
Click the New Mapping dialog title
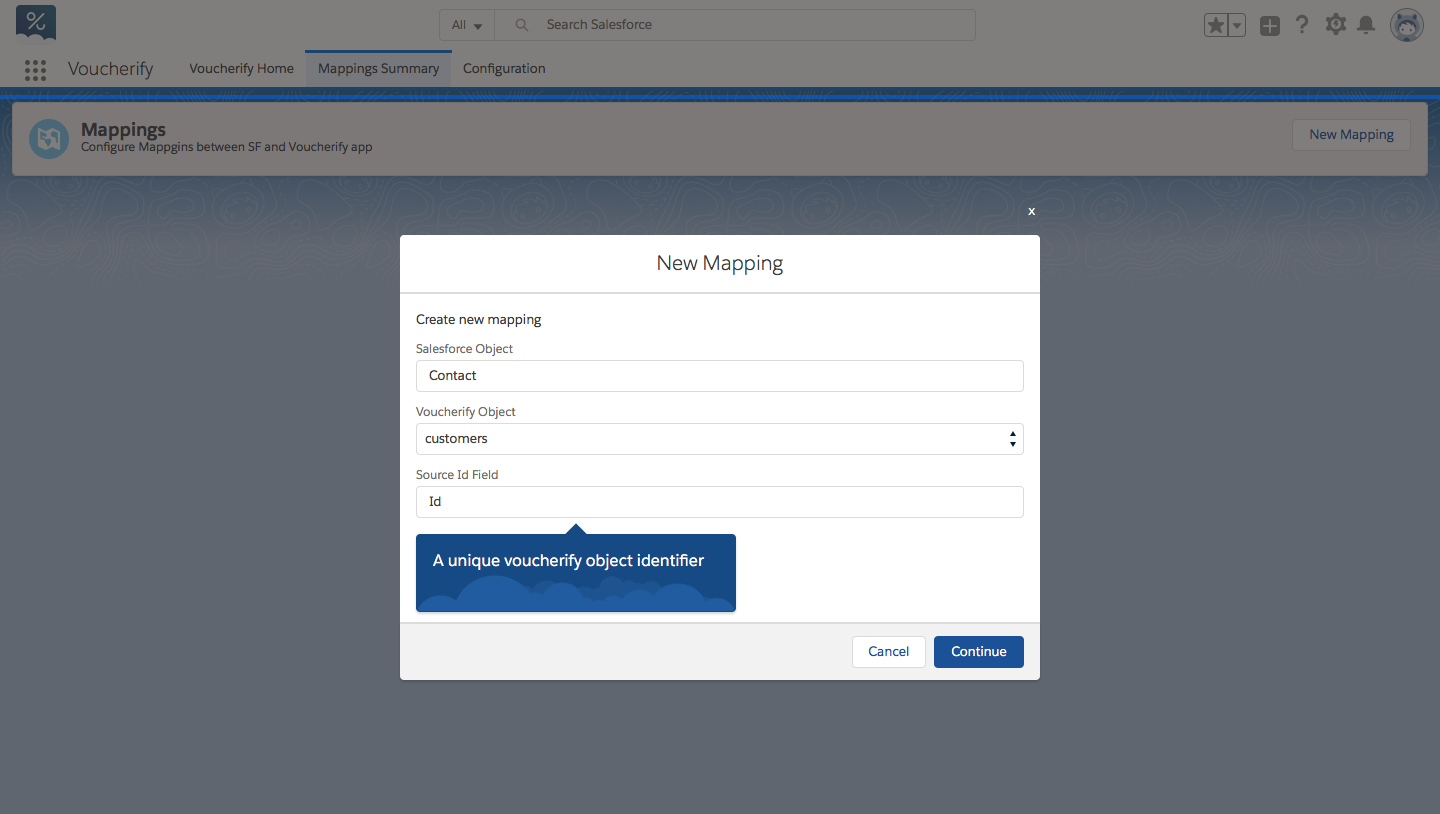720,264
